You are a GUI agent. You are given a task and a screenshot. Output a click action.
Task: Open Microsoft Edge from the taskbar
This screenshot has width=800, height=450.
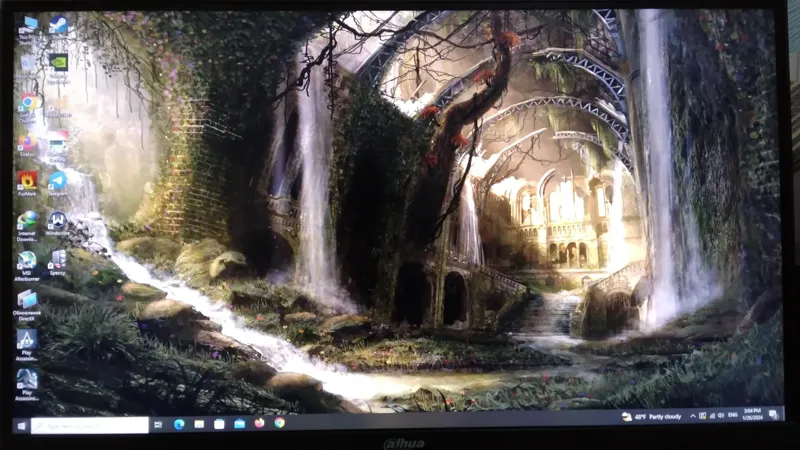pos(179,424)
